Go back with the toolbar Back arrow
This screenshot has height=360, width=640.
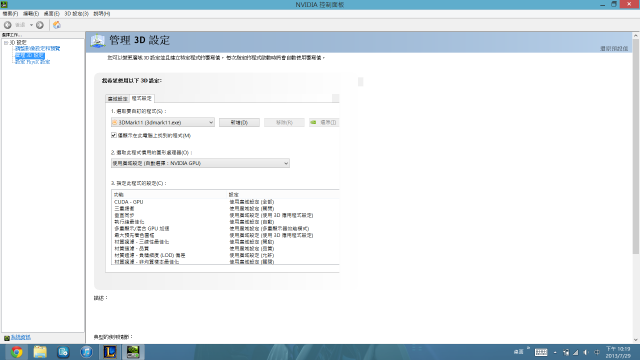click(x=7, y=25)
